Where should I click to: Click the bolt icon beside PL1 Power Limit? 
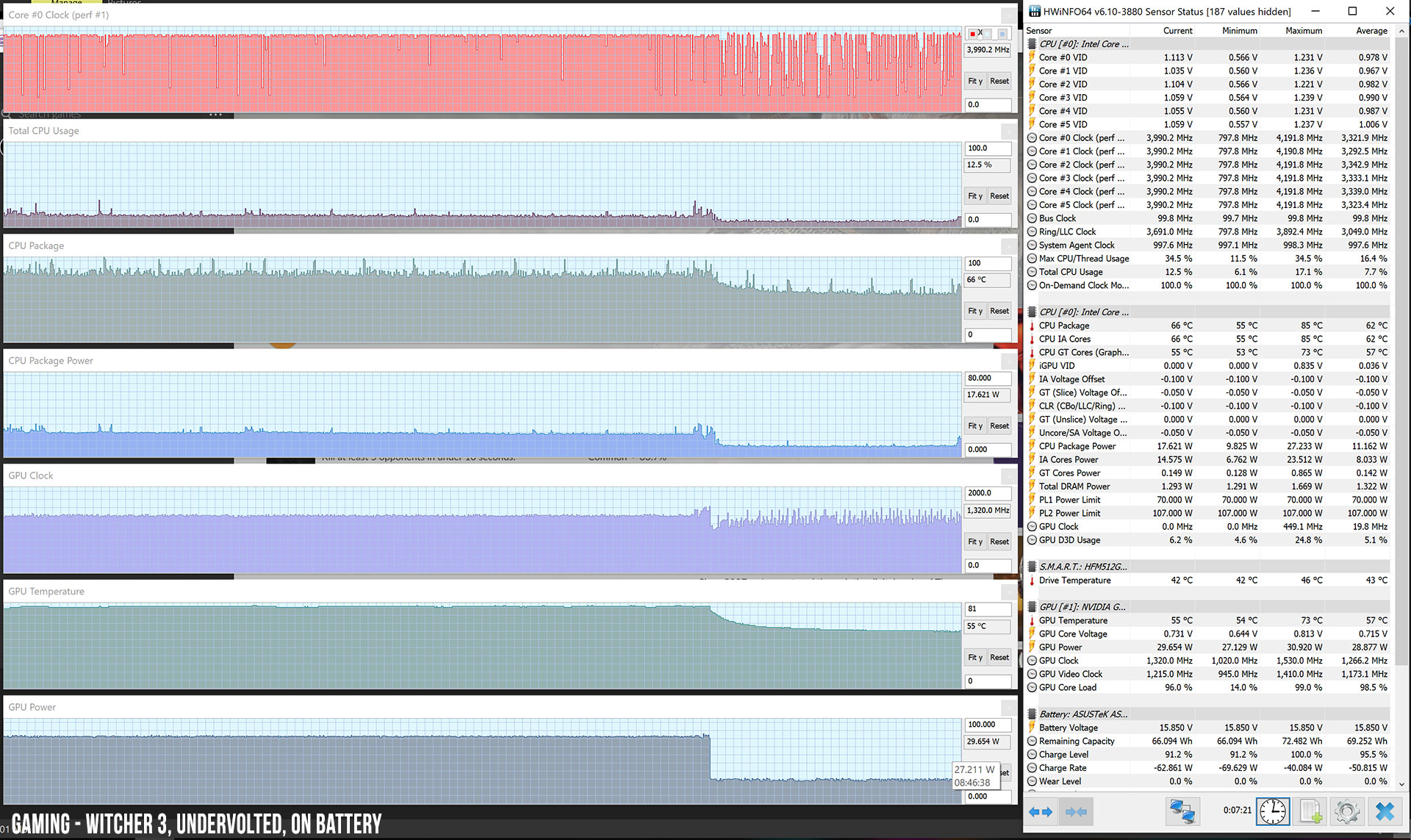[1032, 500]
